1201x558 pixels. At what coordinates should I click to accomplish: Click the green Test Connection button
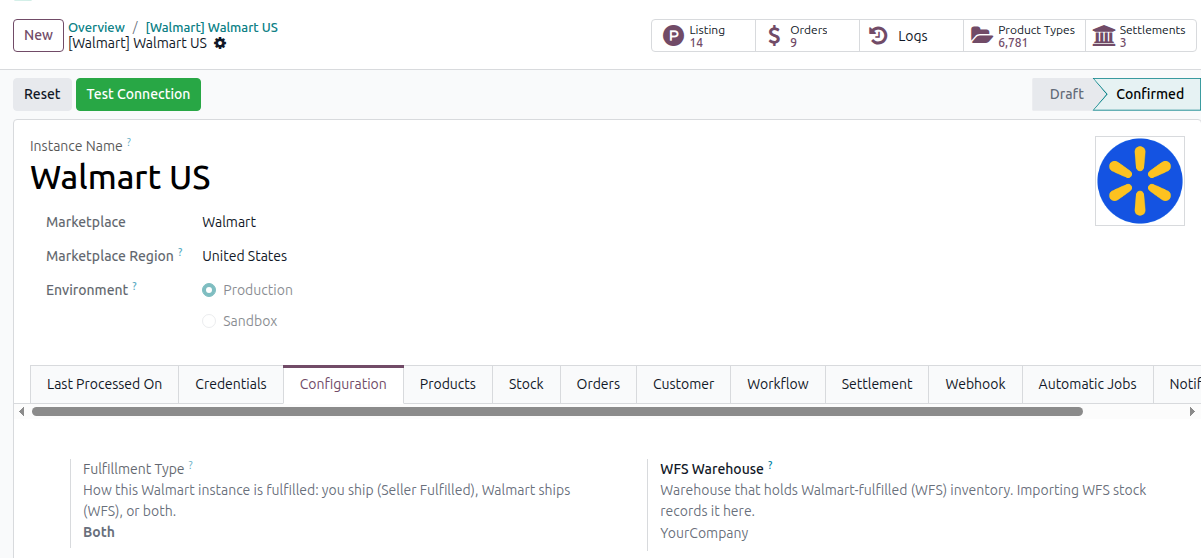(138, 94)
